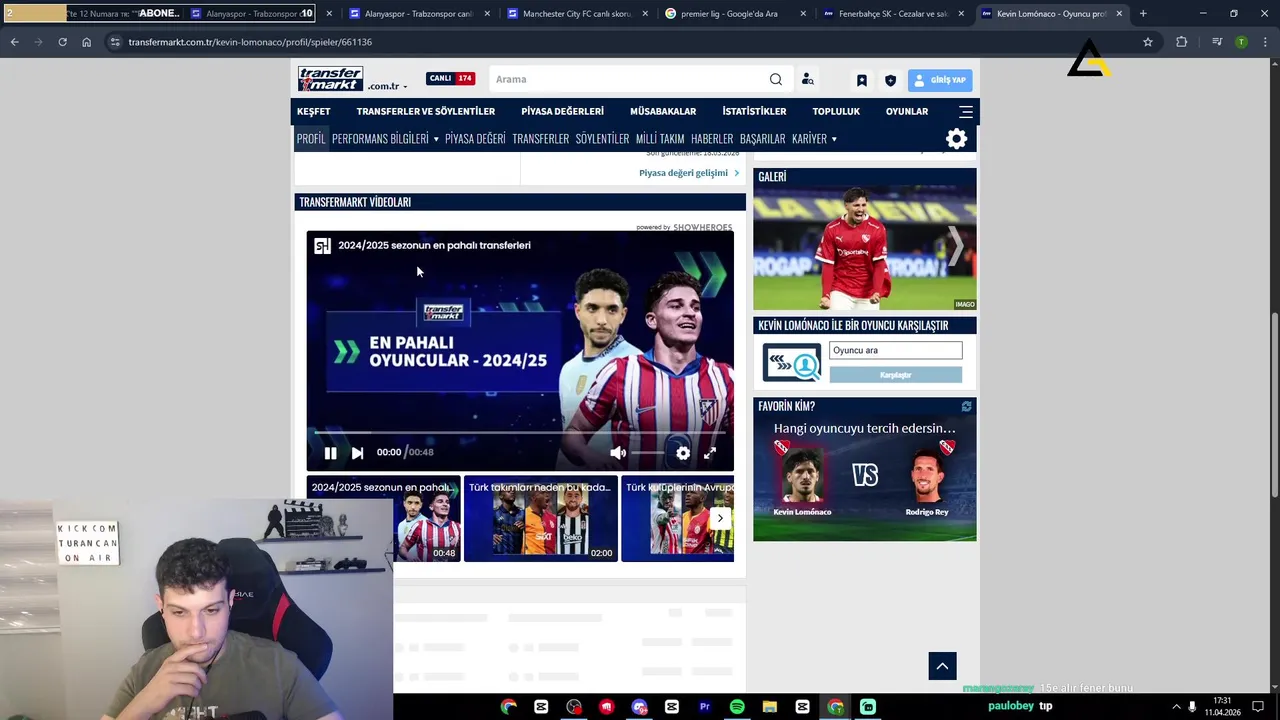Open Spotify from the taskbar
Screen dimensions: 1280x720
tap(737, 707)
